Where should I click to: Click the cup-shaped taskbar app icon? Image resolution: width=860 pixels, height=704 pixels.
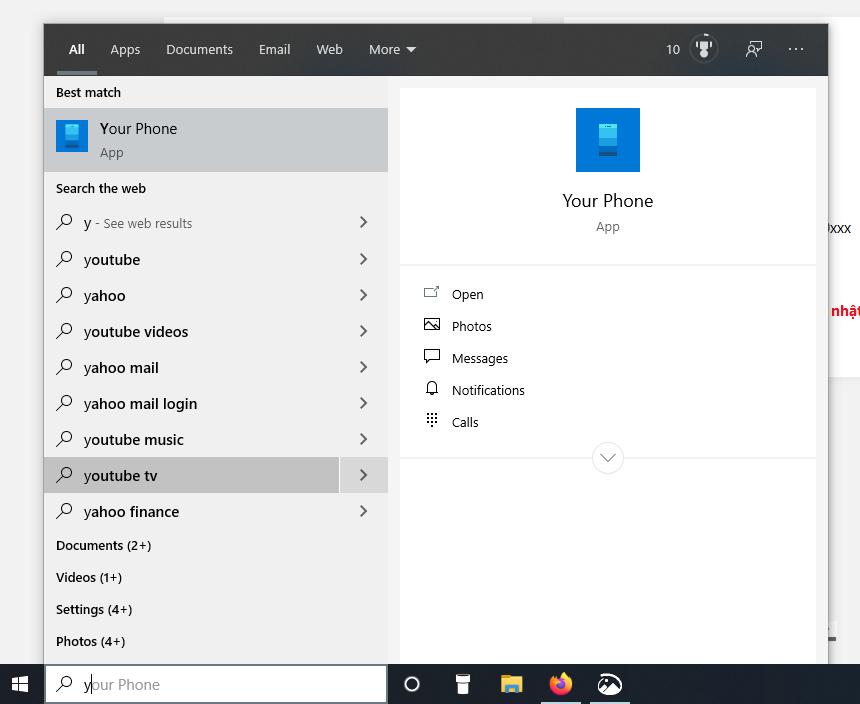[x=463, y=684]
